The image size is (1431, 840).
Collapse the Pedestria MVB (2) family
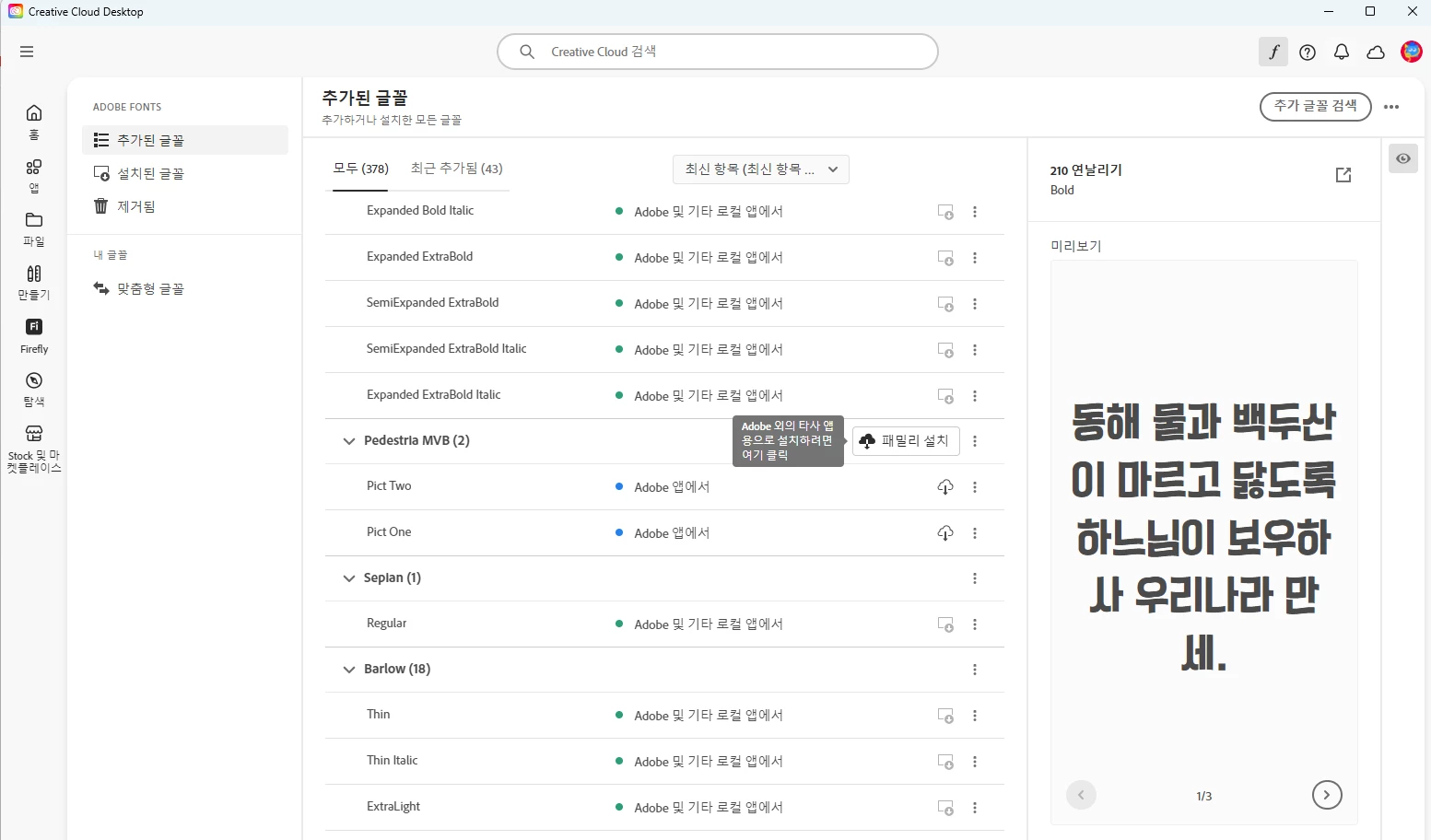pyautogui.click(x=349, y=441)
